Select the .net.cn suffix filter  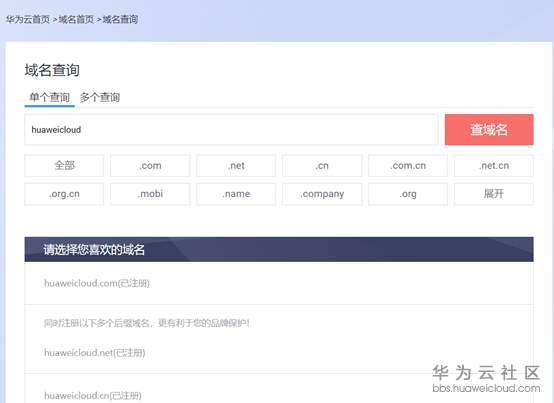[x=494, y=165]
